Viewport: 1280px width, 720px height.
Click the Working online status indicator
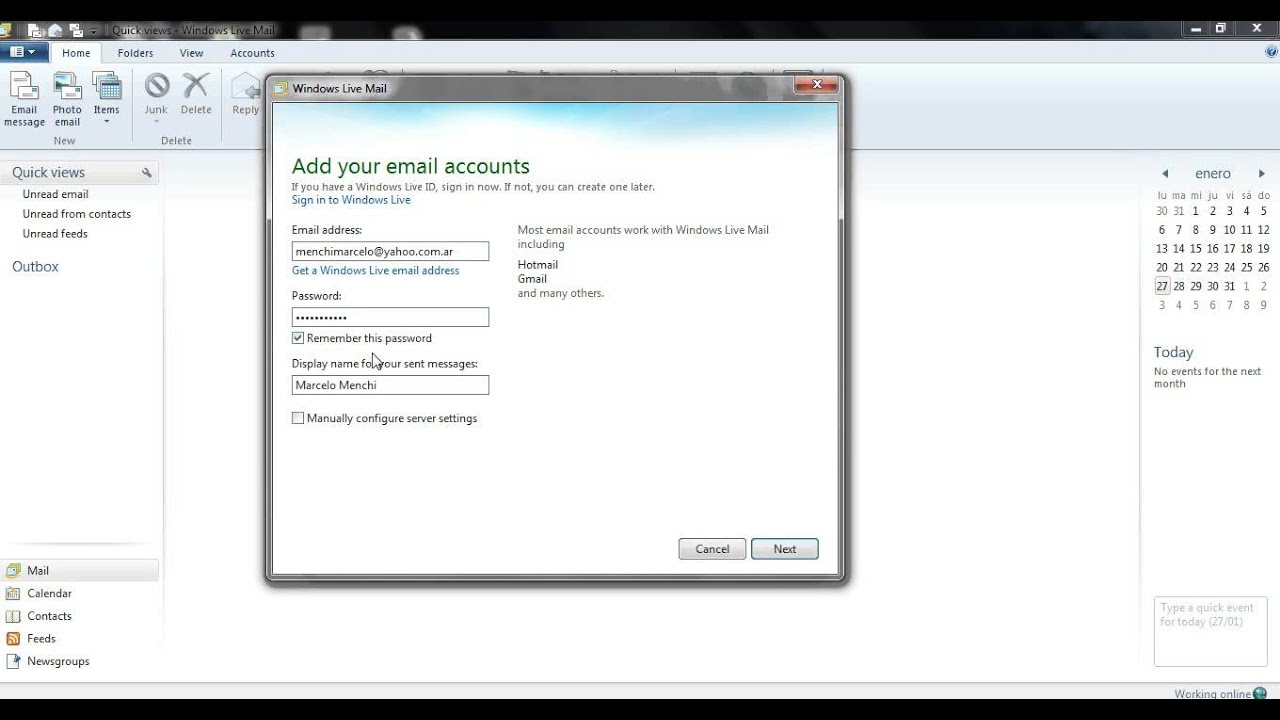point(1220,694)
